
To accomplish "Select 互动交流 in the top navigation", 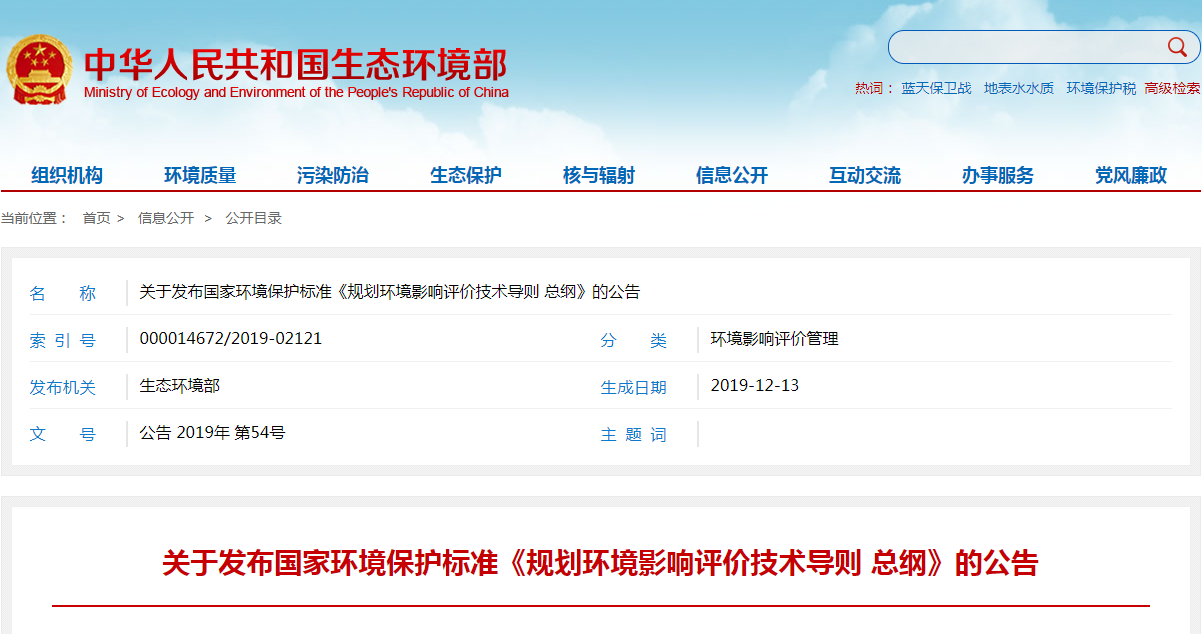I will tap(864, 174).
